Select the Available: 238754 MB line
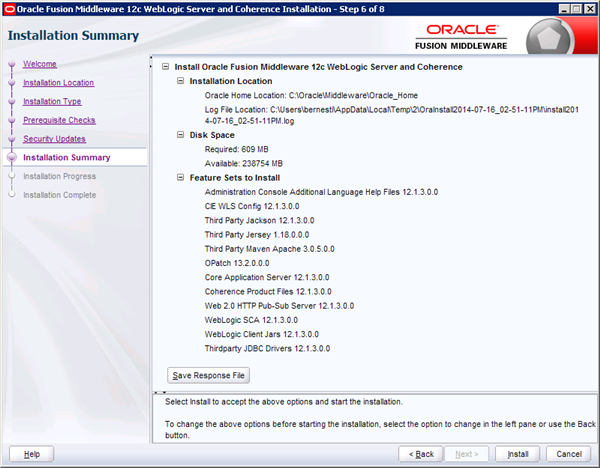Screen dimensions: 600x468 click(x=243, y=163)
